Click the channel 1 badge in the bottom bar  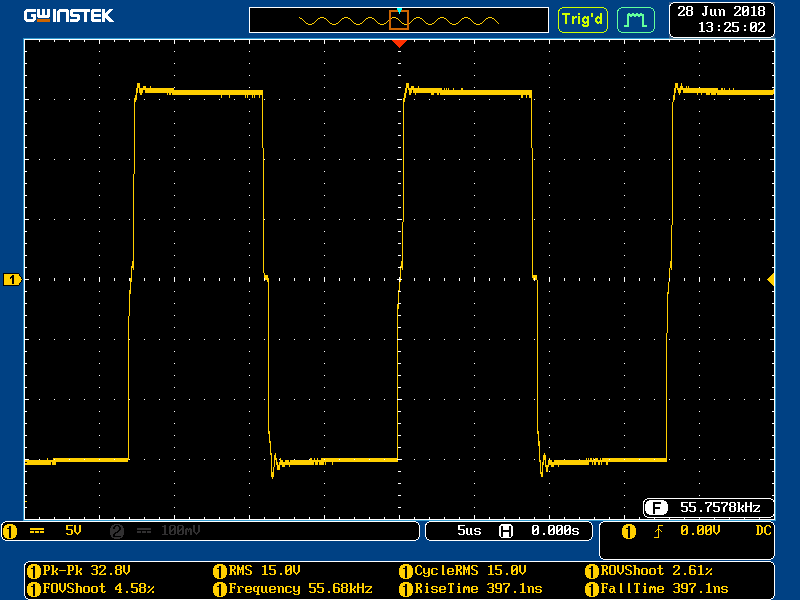[10, 531]
